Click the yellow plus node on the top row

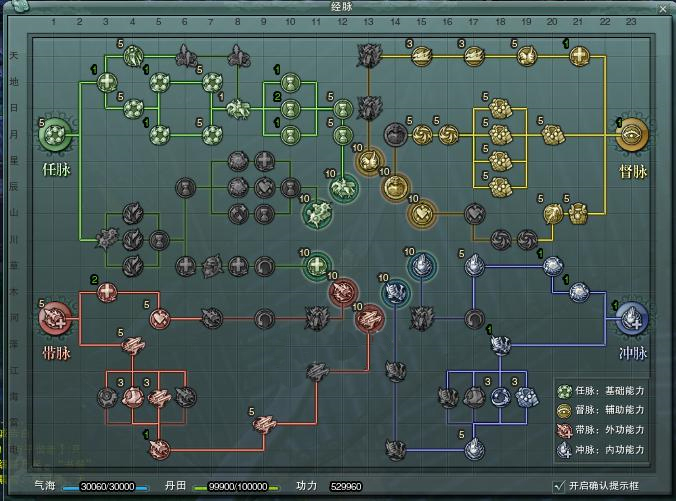pyautogui.click(x=580, y=57)
